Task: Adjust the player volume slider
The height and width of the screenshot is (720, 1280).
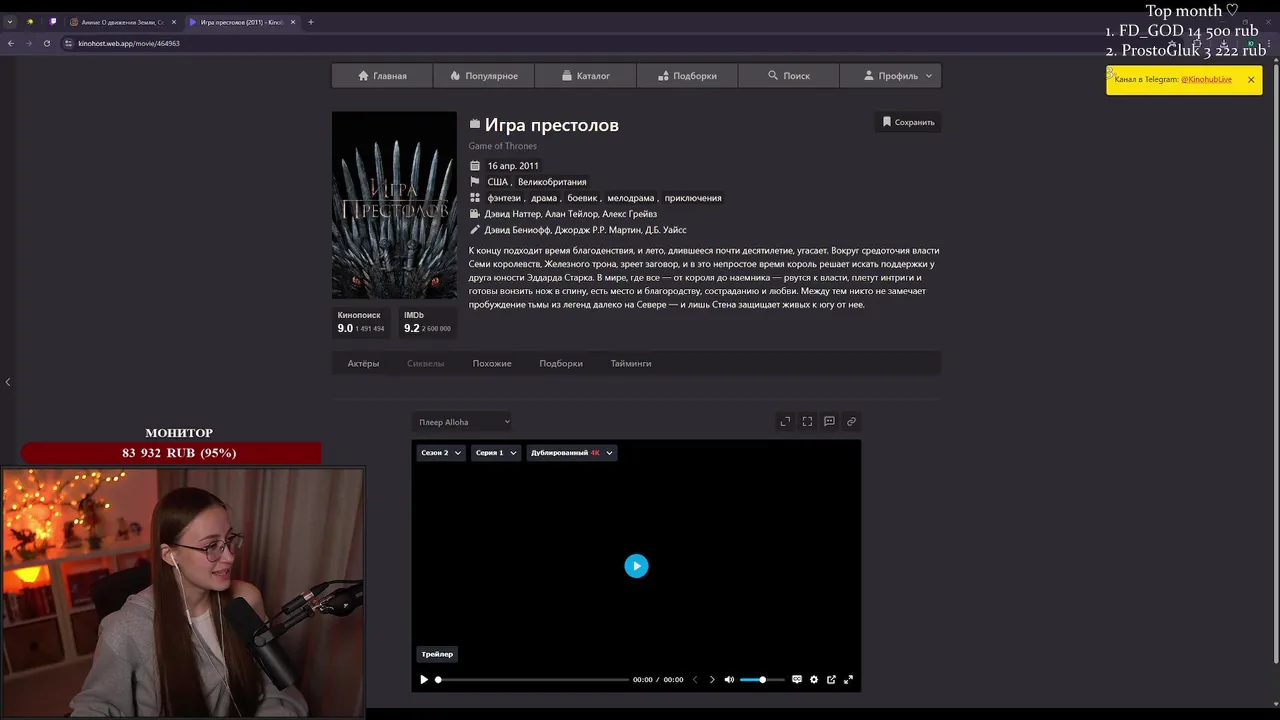Action: pos(762,680)
